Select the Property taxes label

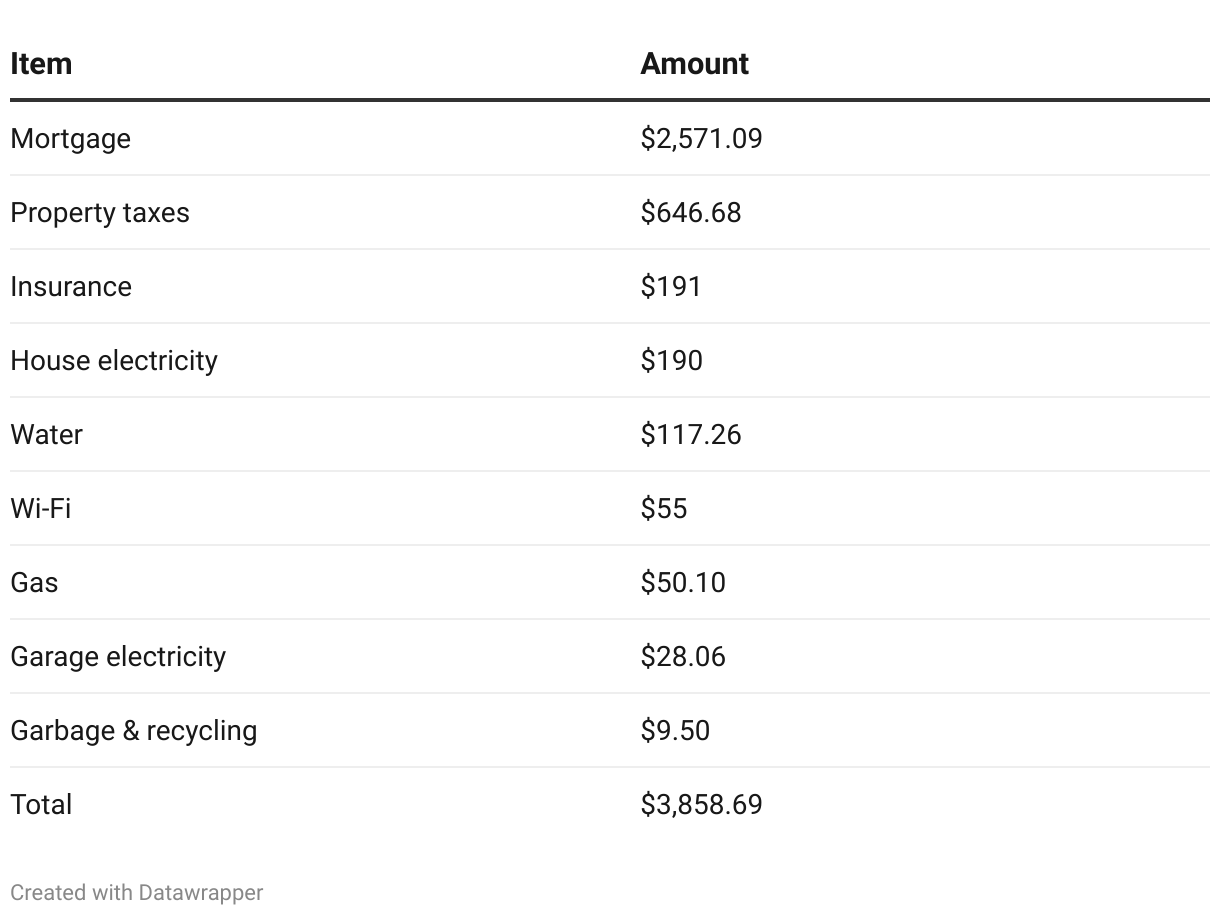[x=100, y=213]
